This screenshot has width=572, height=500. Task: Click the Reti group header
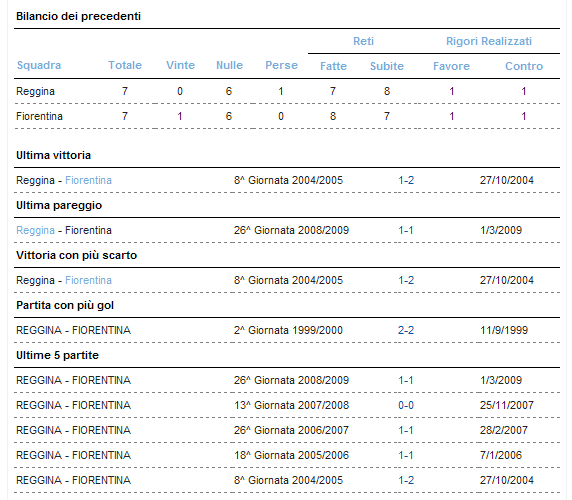point(363,41)
